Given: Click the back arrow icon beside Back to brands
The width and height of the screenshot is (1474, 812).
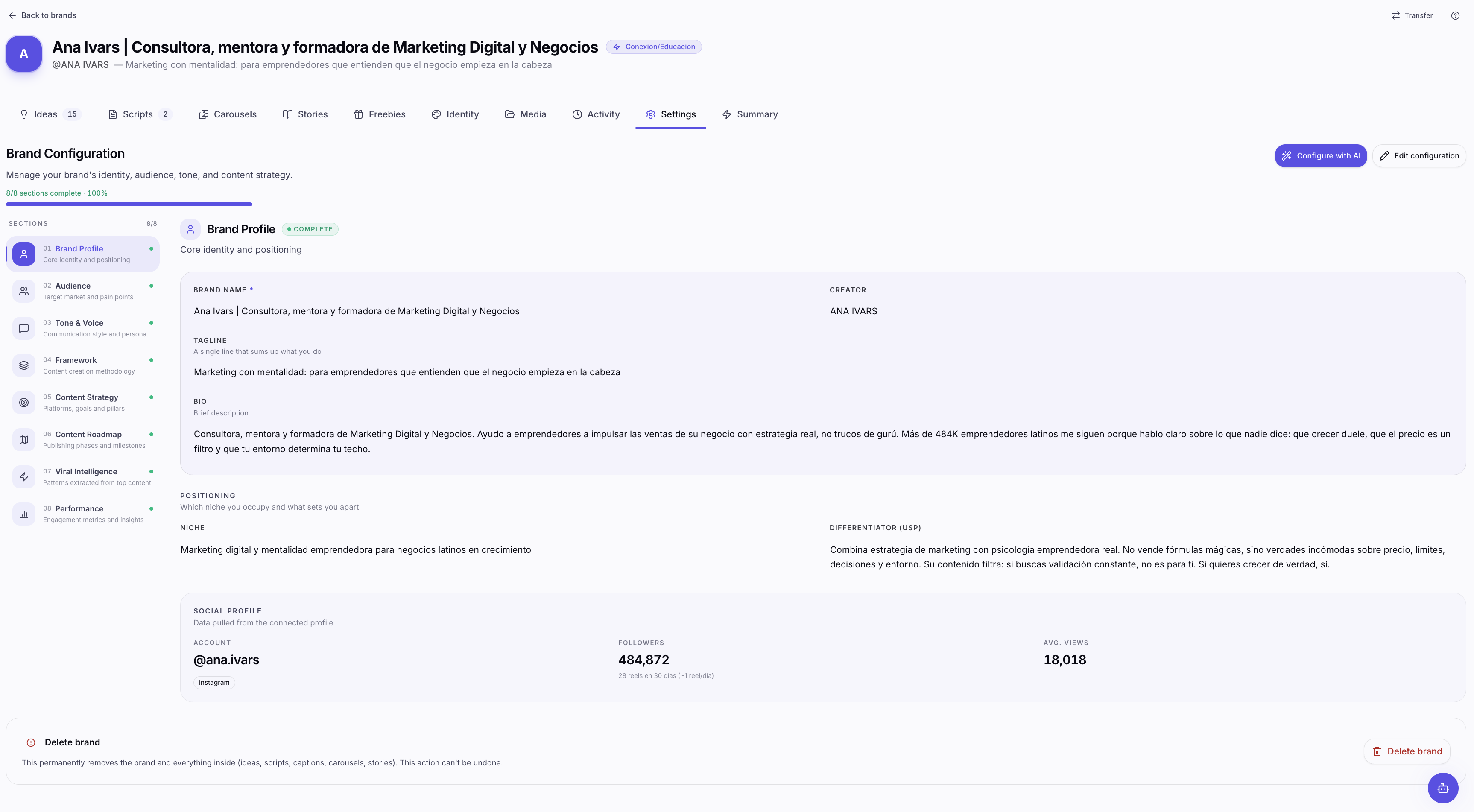Looking at the screenshot, I should click(12, 15).
